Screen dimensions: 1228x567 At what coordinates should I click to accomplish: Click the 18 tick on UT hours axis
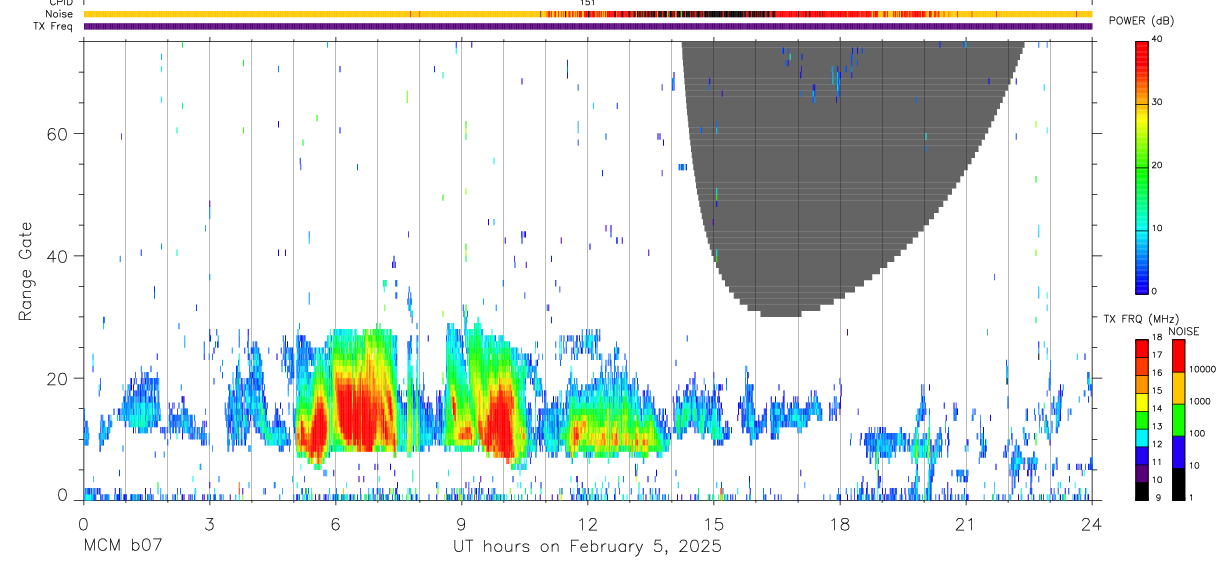click(x=840, y=524)
